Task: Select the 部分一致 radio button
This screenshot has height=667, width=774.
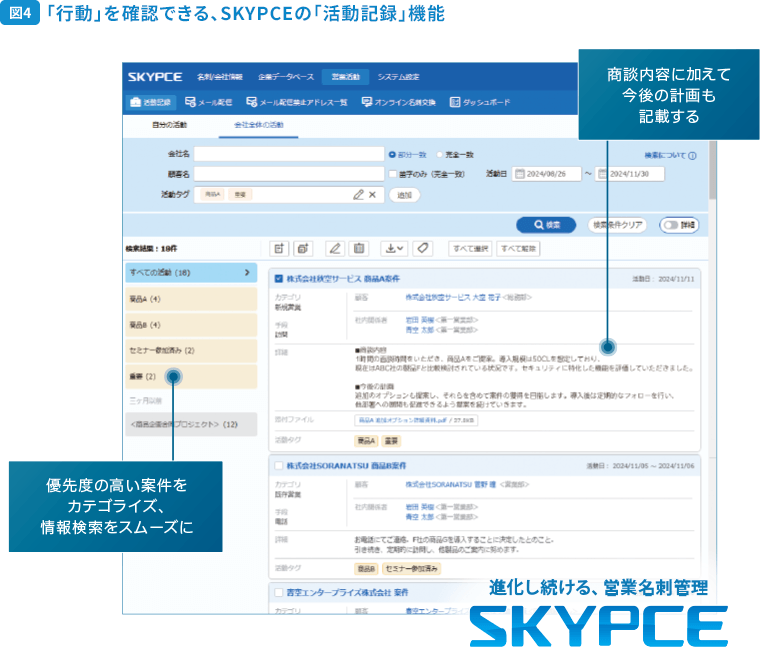Action: click(x=392, y=155)
